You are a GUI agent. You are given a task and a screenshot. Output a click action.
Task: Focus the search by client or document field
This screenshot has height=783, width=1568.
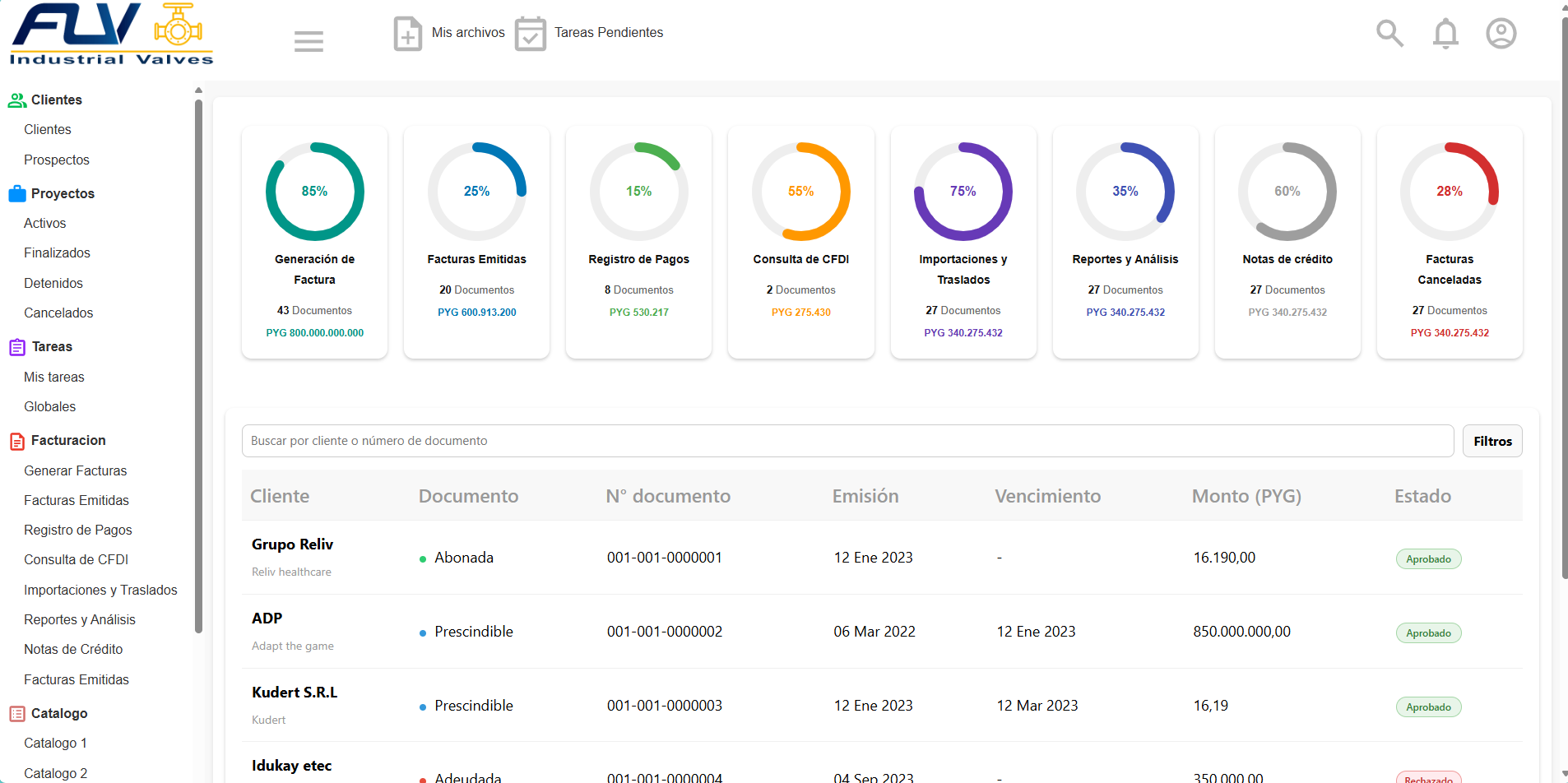847,441
